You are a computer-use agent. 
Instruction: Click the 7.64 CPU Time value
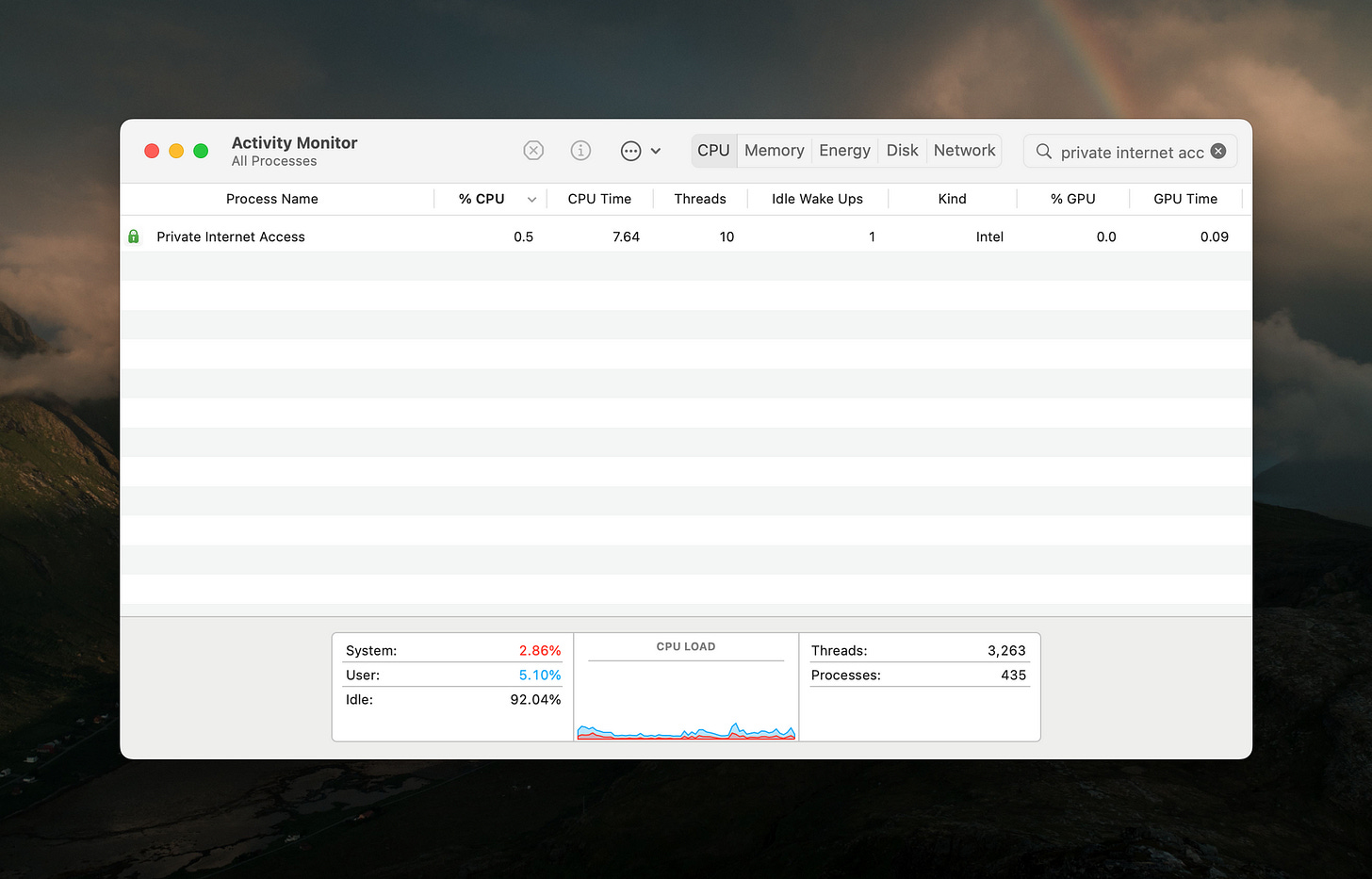[x=626, y=236]
